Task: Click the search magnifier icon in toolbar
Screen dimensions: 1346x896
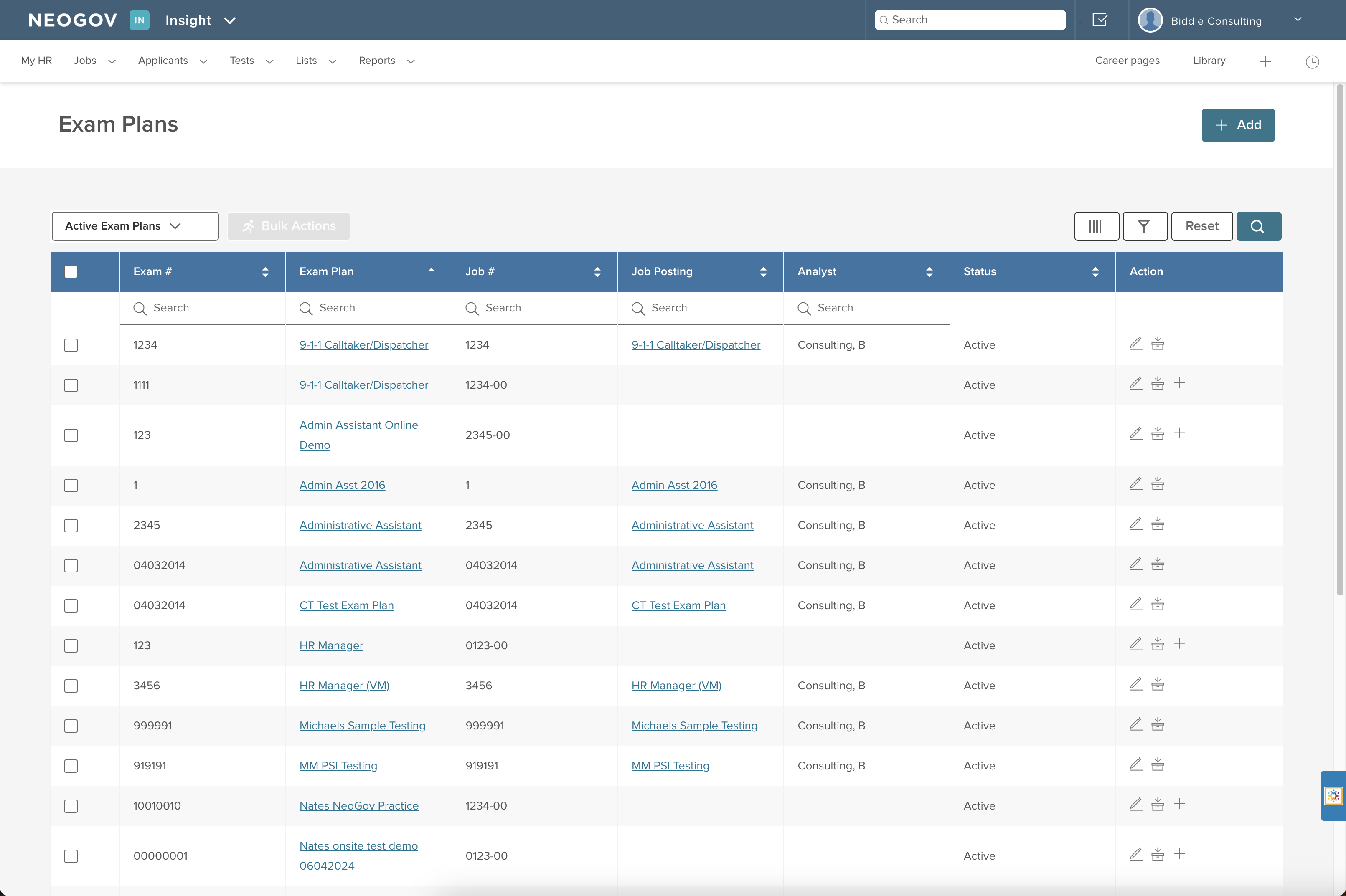Action: pos(1258,226)
